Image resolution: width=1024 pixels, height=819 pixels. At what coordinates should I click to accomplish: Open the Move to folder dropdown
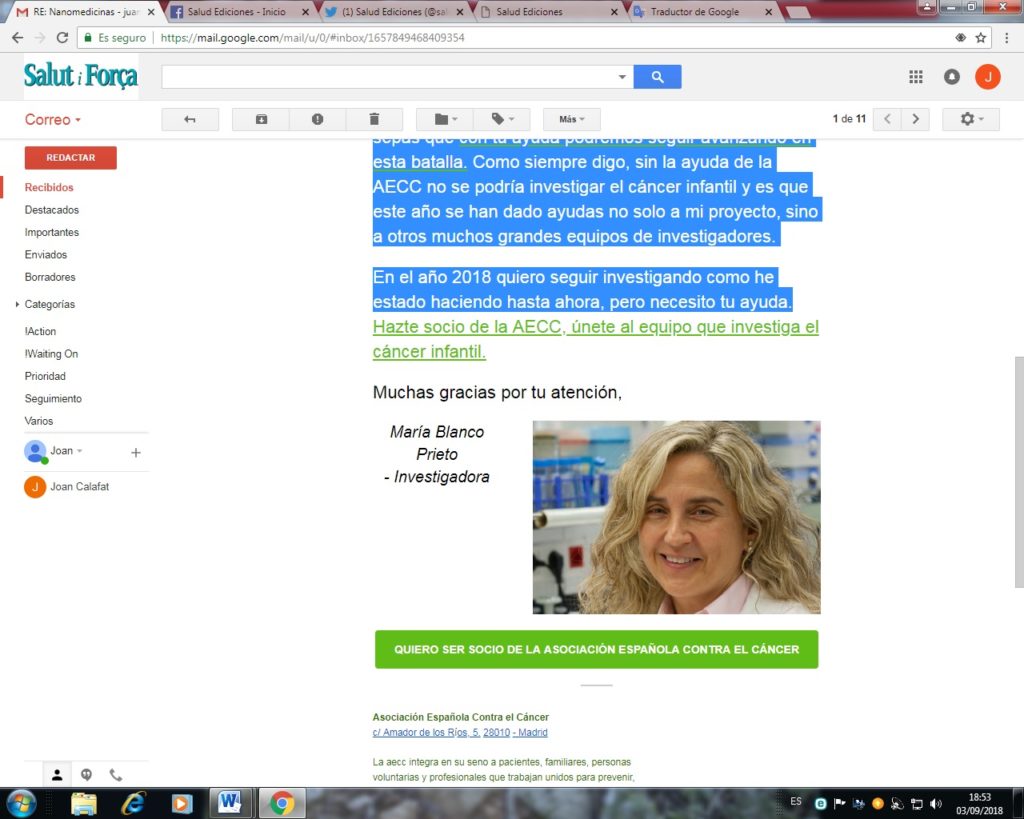click(444, 119)
